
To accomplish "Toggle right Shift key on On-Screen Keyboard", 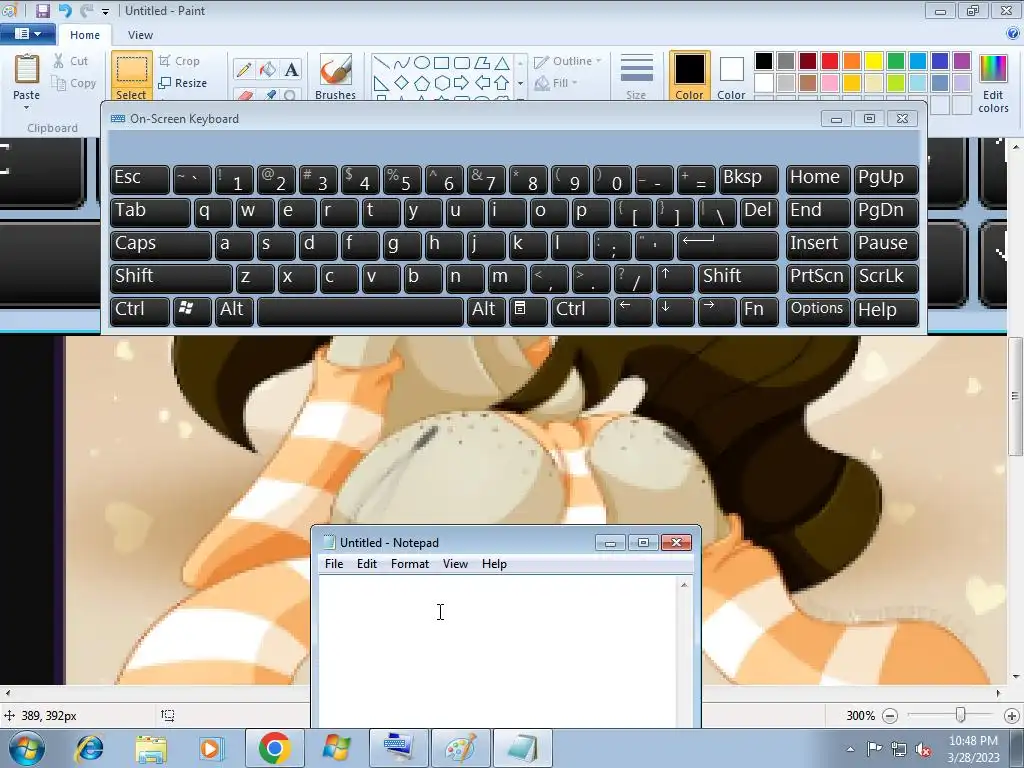I will click(x=738, y=277).
